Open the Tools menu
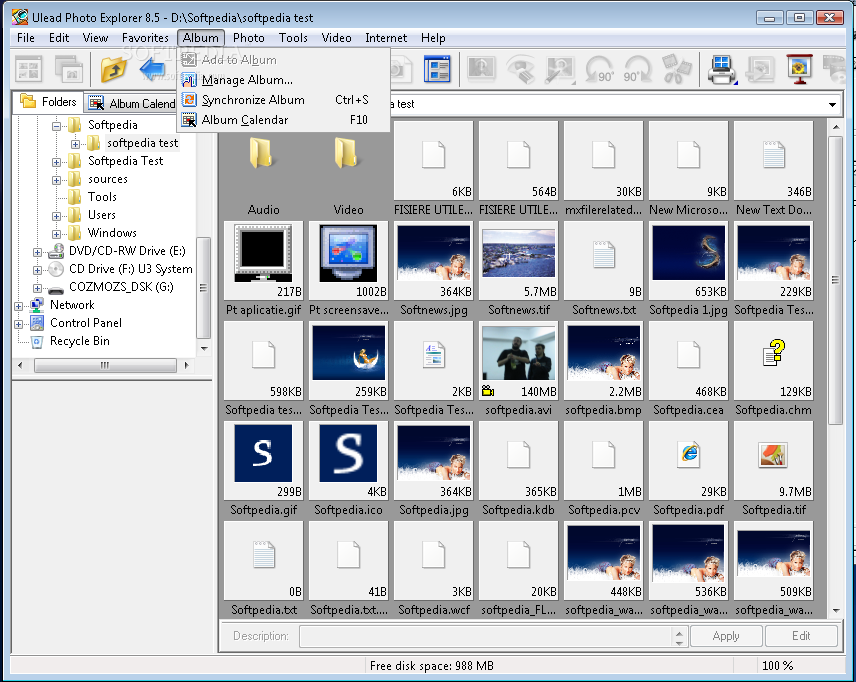Image resolution: width=856 pixels, height=682 pixels. click(x=293, y=38)
